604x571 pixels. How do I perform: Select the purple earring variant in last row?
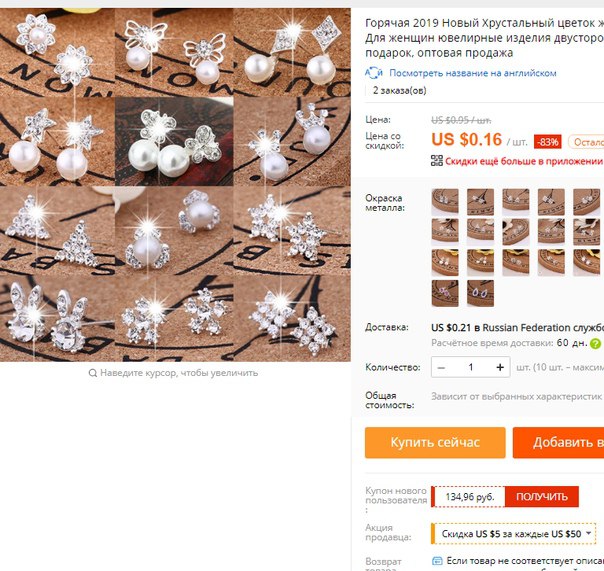[445, 293]
